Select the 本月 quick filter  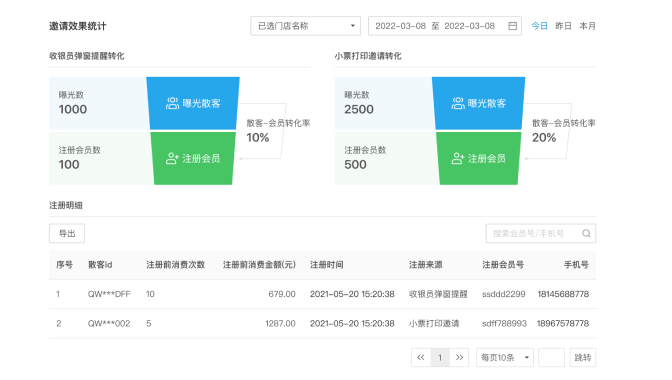588,26
